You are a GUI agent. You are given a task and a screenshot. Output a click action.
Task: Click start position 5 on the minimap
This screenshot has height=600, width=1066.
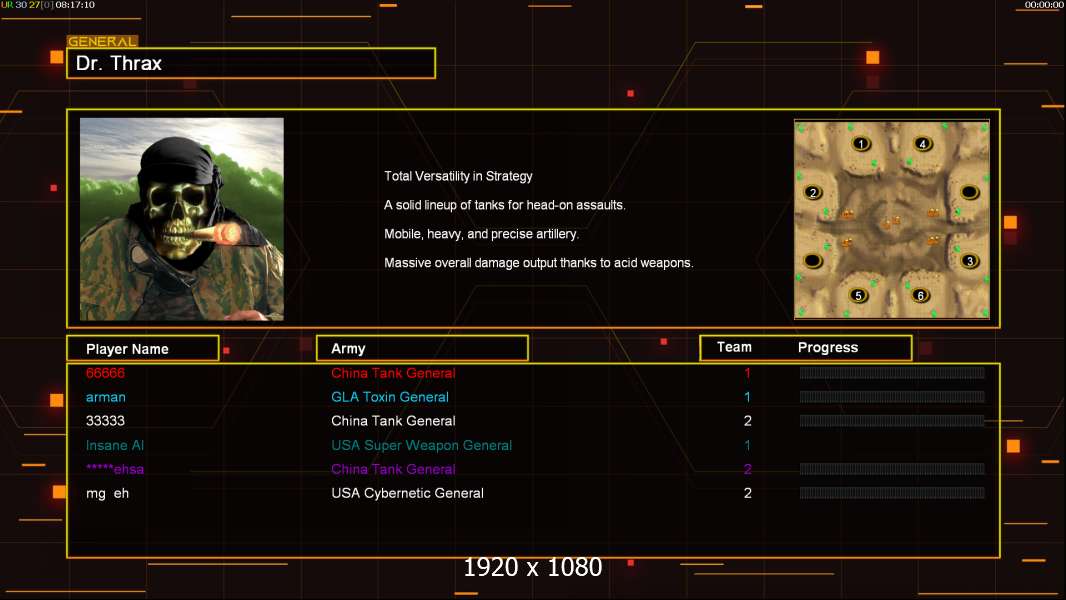point(859,296)
